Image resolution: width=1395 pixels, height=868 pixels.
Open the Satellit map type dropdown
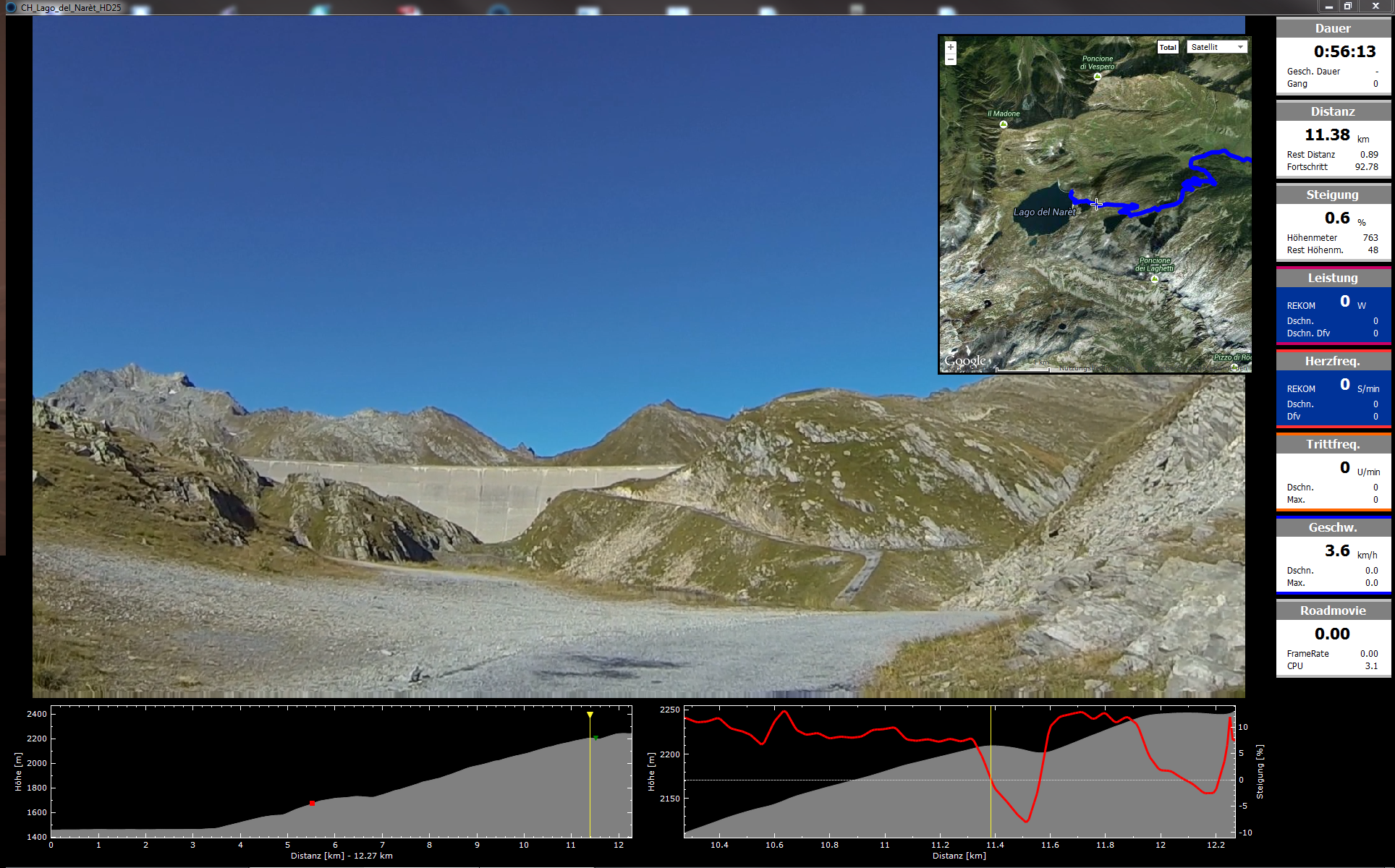coord(1217,48)
